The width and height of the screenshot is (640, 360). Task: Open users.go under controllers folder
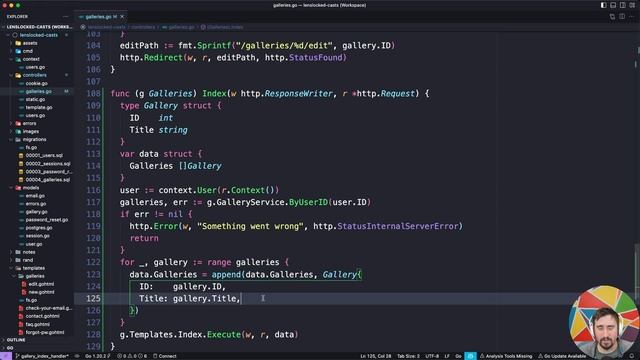tap(35, 116)
